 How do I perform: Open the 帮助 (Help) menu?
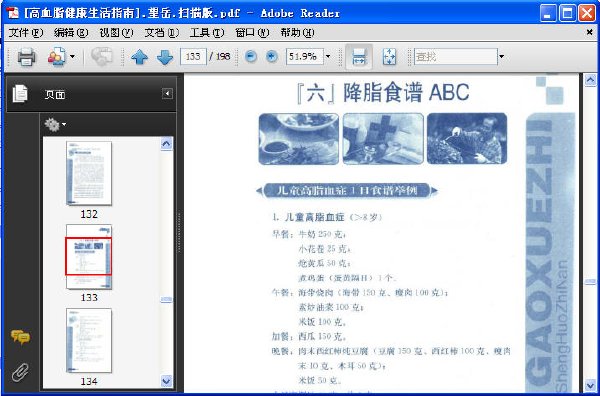tap(297, 33)
